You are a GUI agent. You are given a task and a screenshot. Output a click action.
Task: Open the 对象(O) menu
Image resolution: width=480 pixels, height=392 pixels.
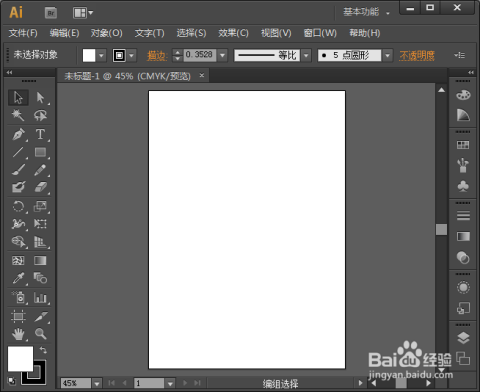tap(107, 33)
